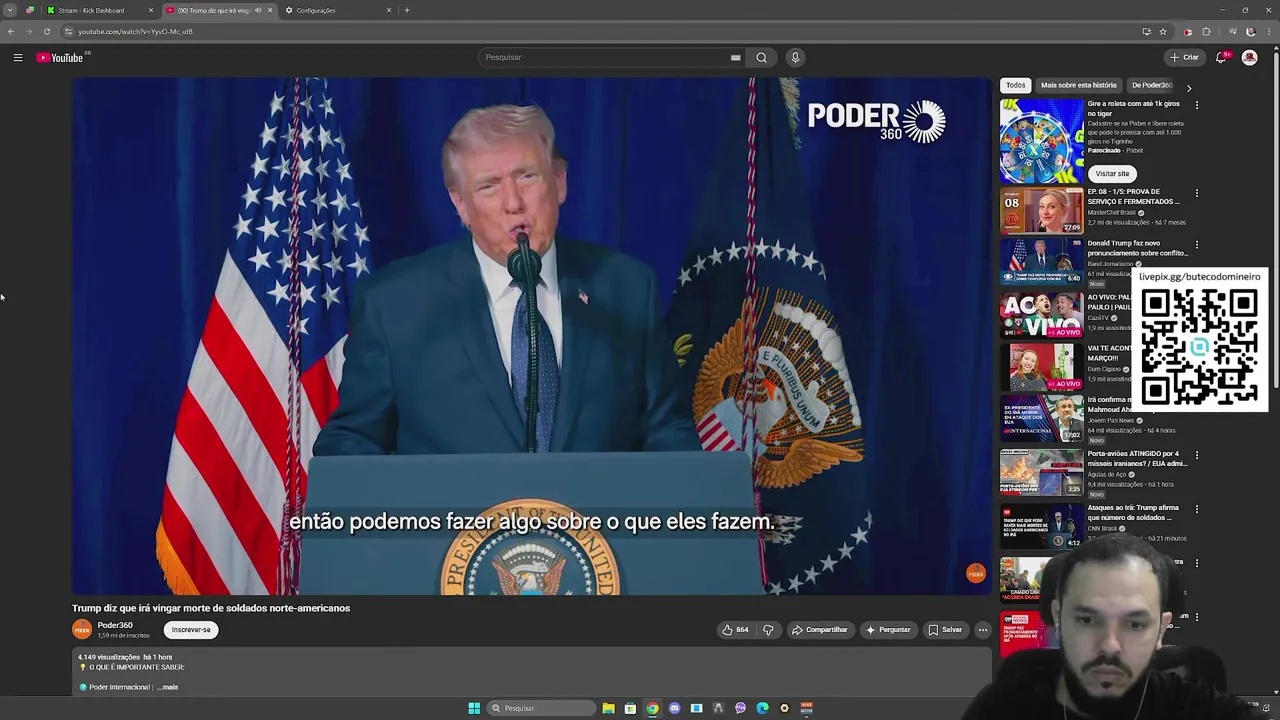Screen dimensions: 1280x720
Task: Go back in browser history
Action: (11, 31)
